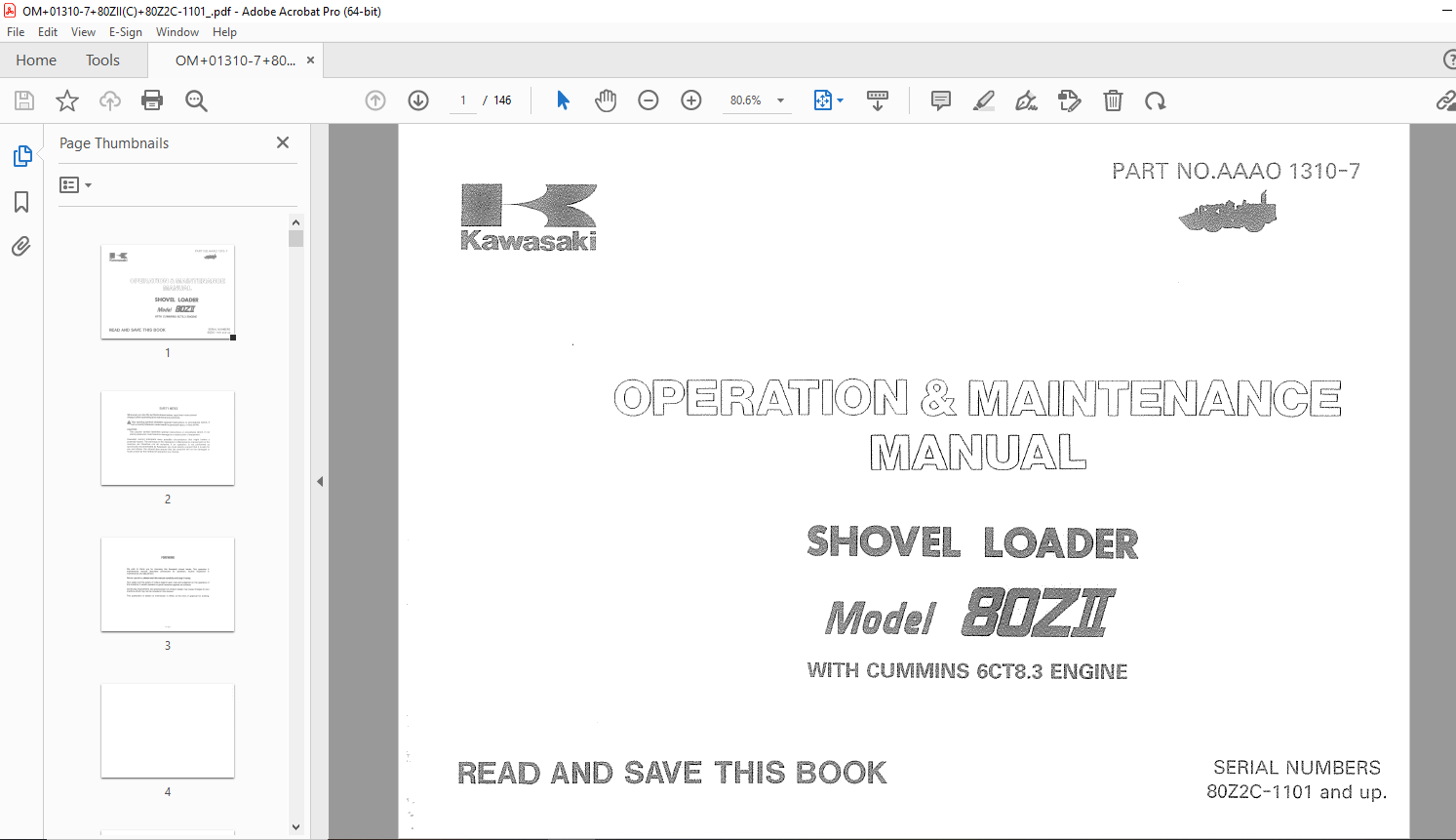Screen dimensions: 1456x840
Task: Open the E-Sign menu
Action: [126, 31]
